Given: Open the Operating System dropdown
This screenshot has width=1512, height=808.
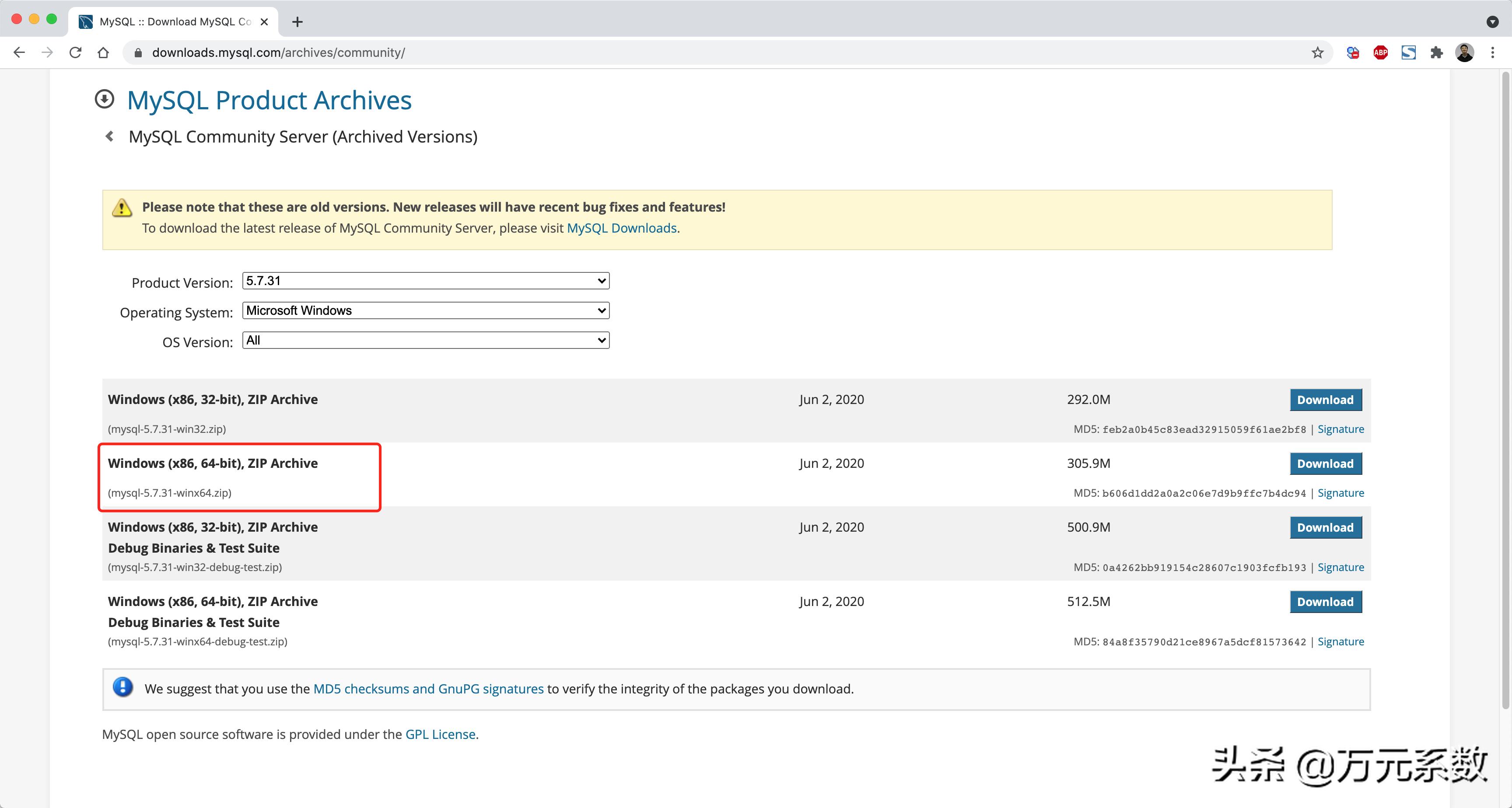Looking at the screenshot, I should pos(426,310).
